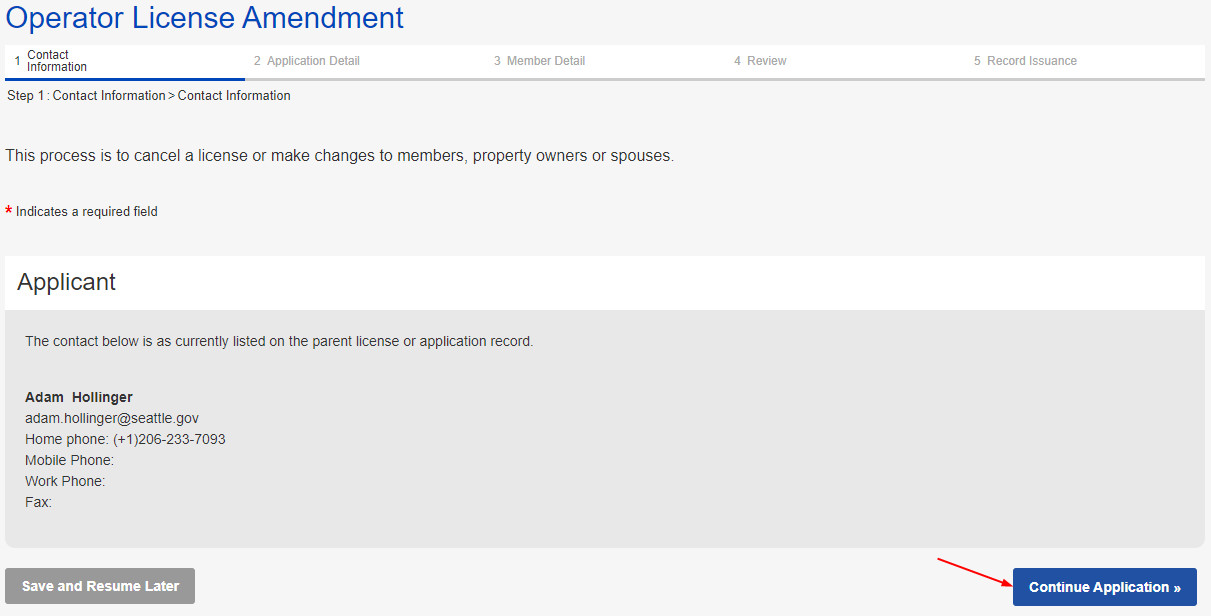Click the Work Phone label

click(x=65, y=481)
